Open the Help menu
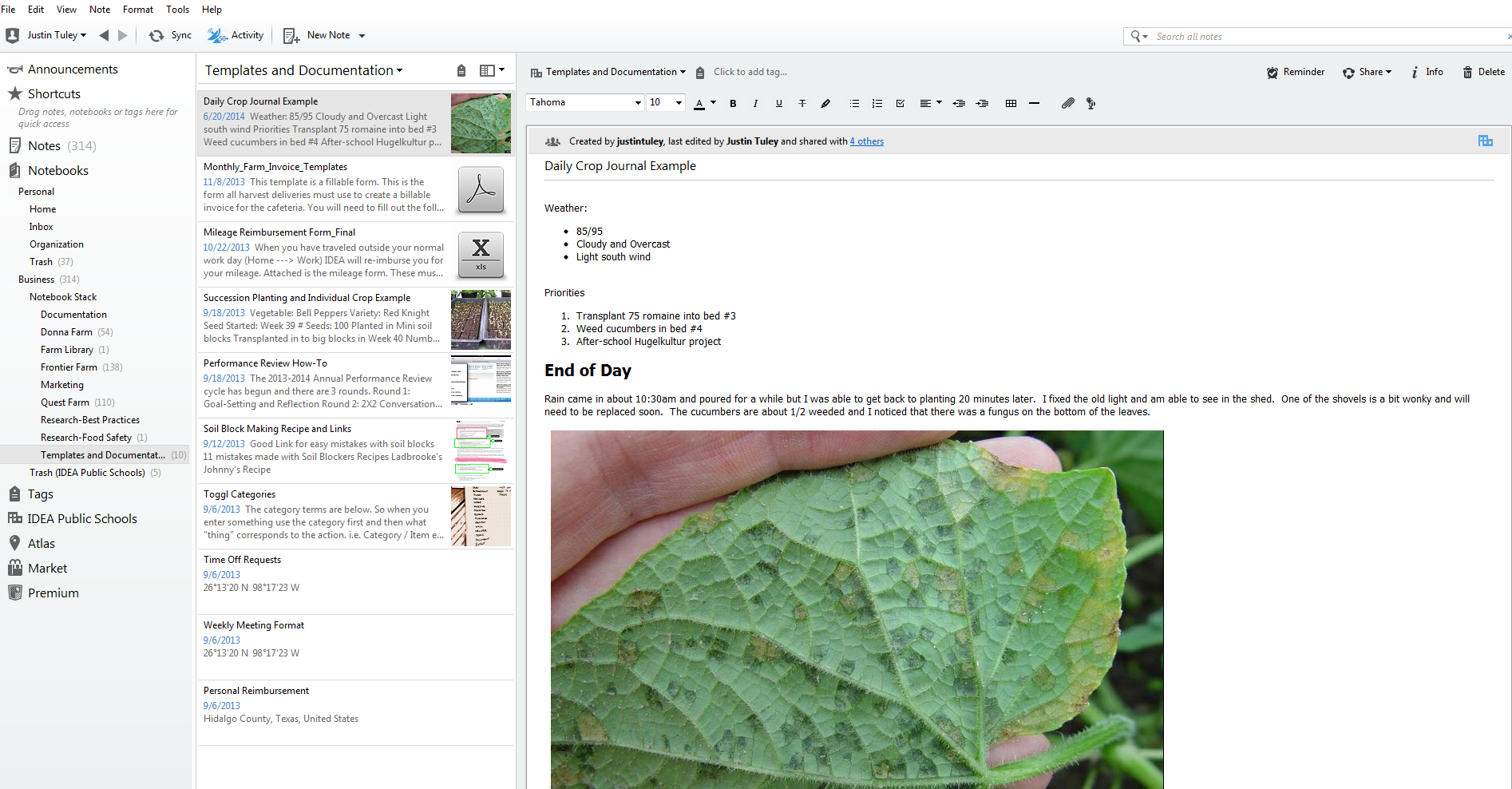 [x=212, y=10]
